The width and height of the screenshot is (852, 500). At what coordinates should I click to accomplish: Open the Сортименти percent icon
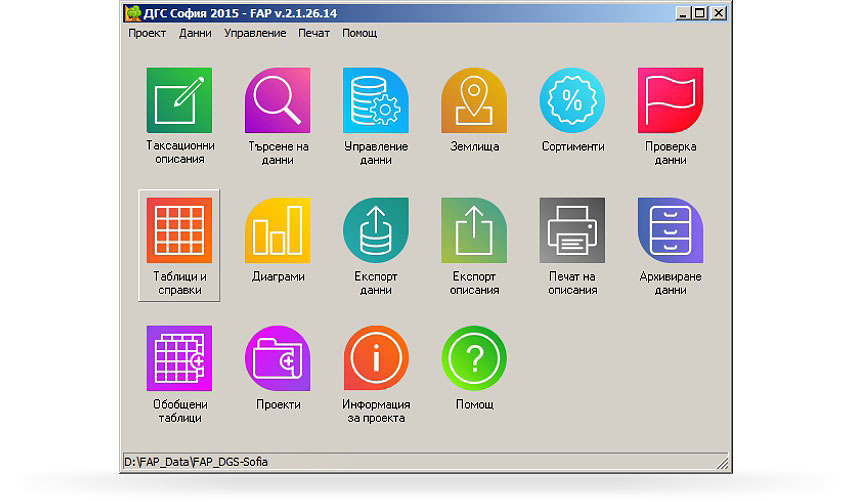(x=572, y=101)
